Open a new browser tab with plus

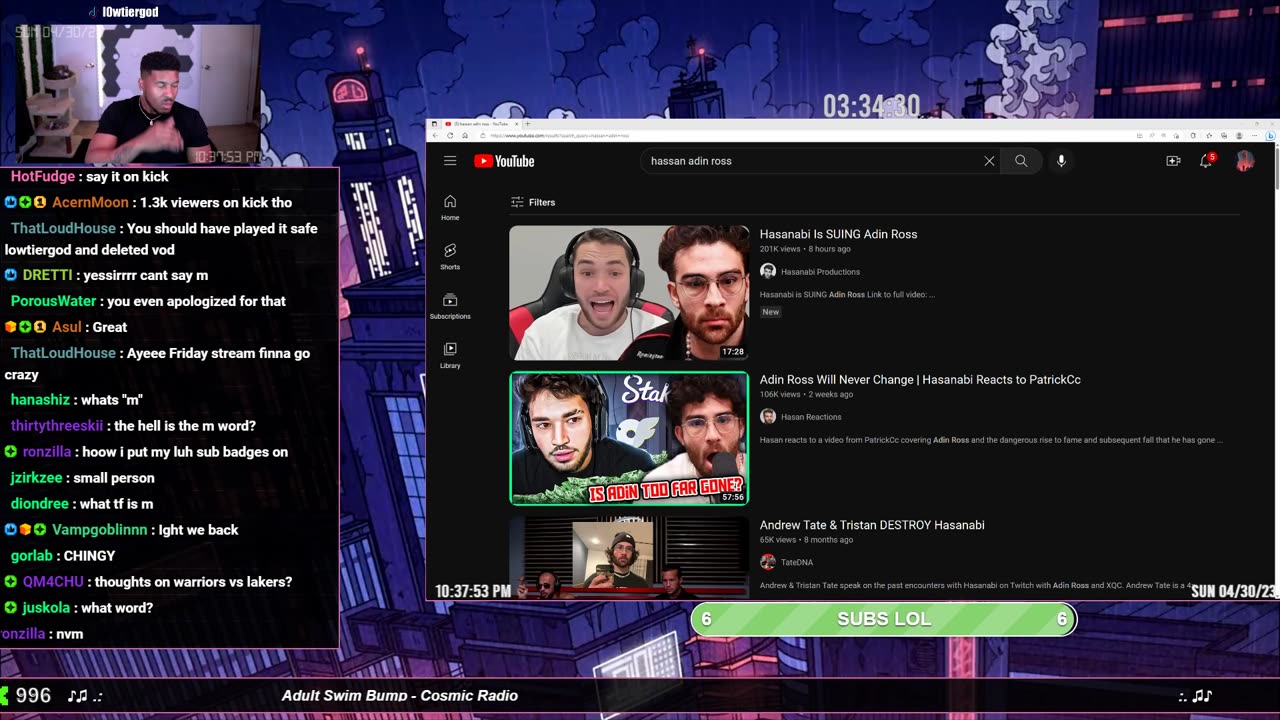coord(527,124)
